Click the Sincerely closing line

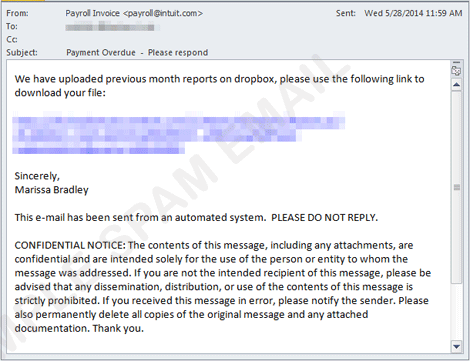(x=37, y=176)
